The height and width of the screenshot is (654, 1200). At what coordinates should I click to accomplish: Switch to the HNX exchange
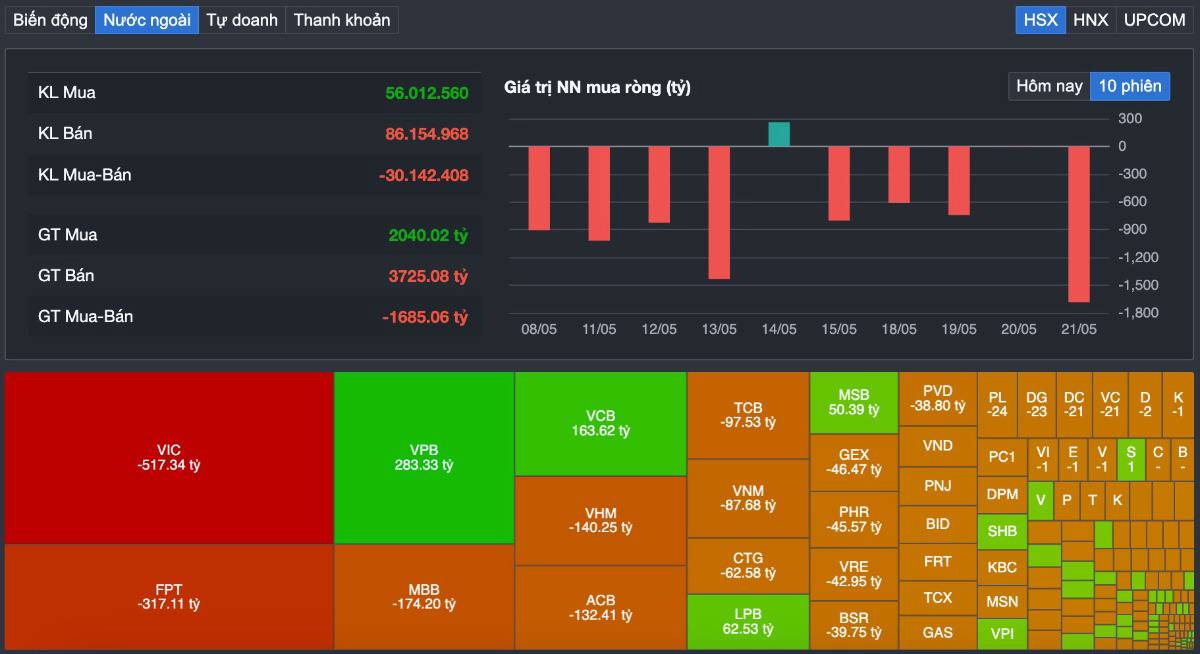[1091, 20]
